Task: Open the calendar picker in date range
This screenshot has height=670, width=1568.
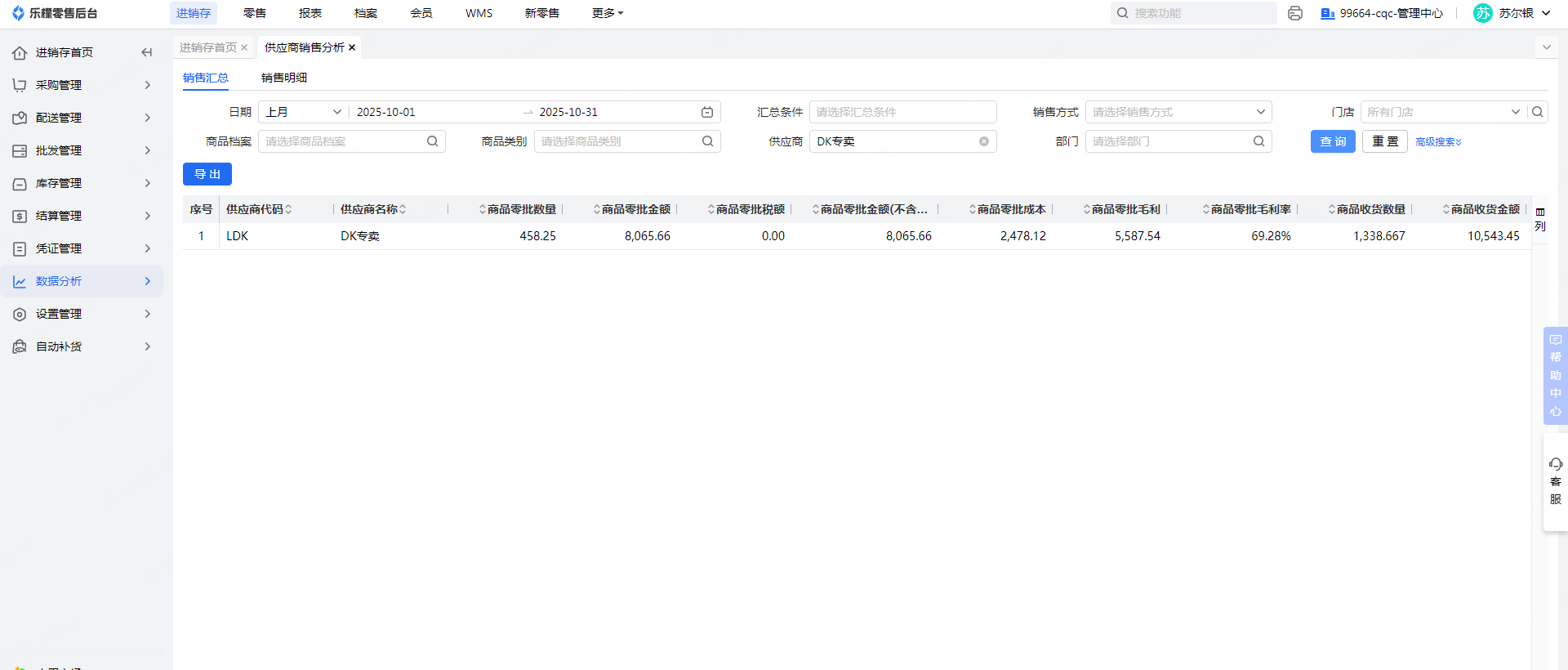Action: (707, 112)
